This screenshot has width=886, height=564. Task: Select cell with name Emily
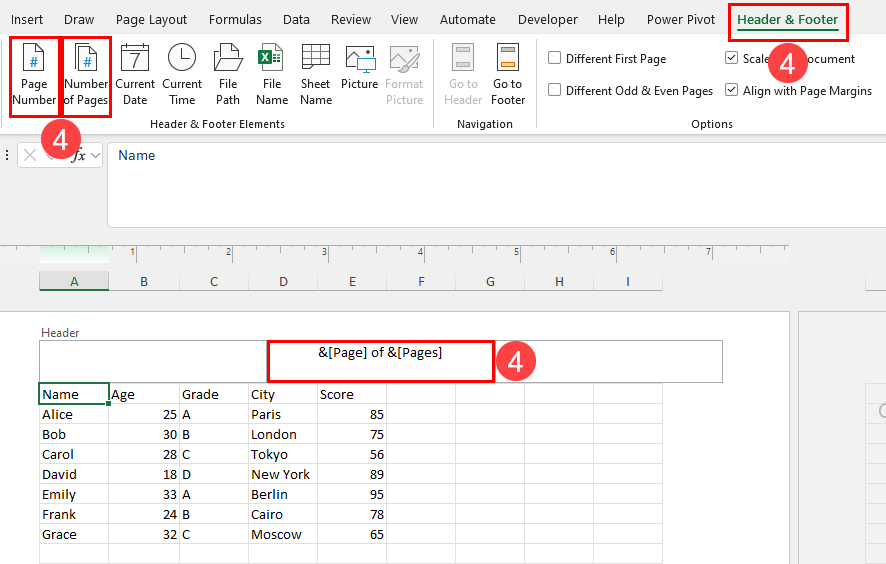74,494
